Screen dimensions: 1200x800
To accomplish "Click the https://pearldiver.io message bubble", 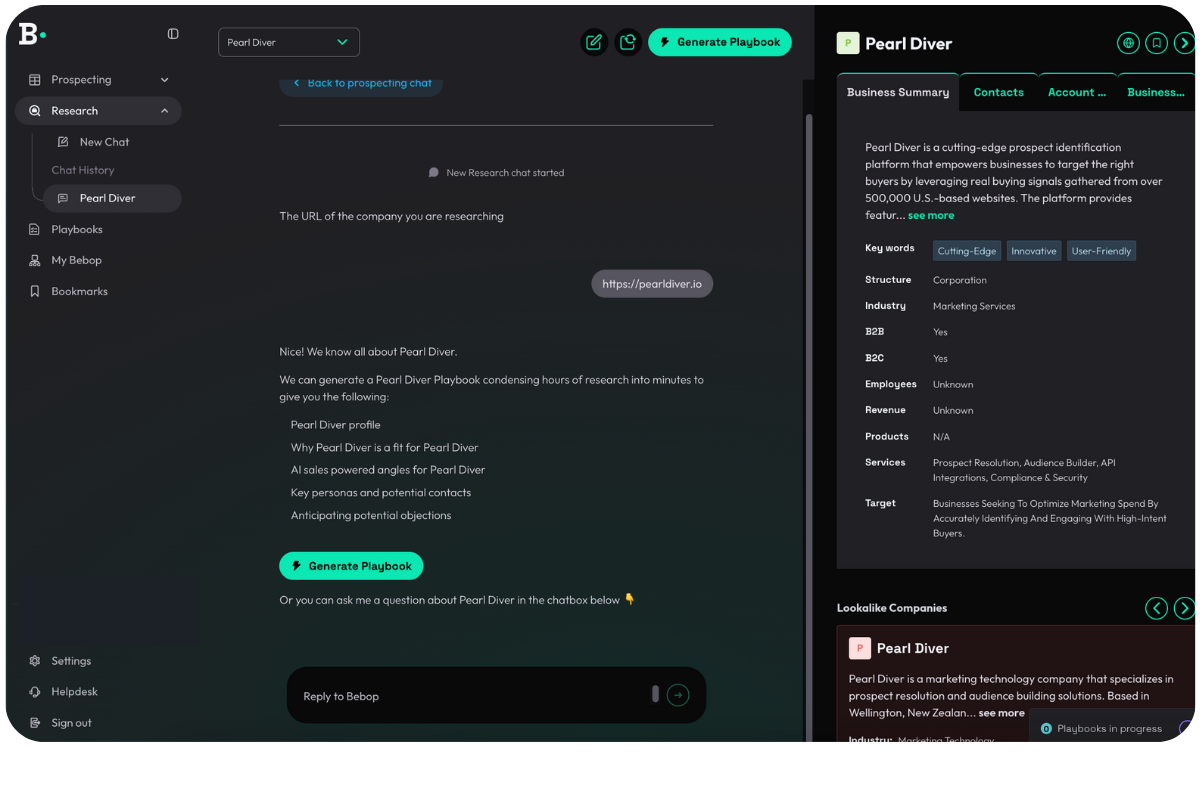I will [652, 284].
